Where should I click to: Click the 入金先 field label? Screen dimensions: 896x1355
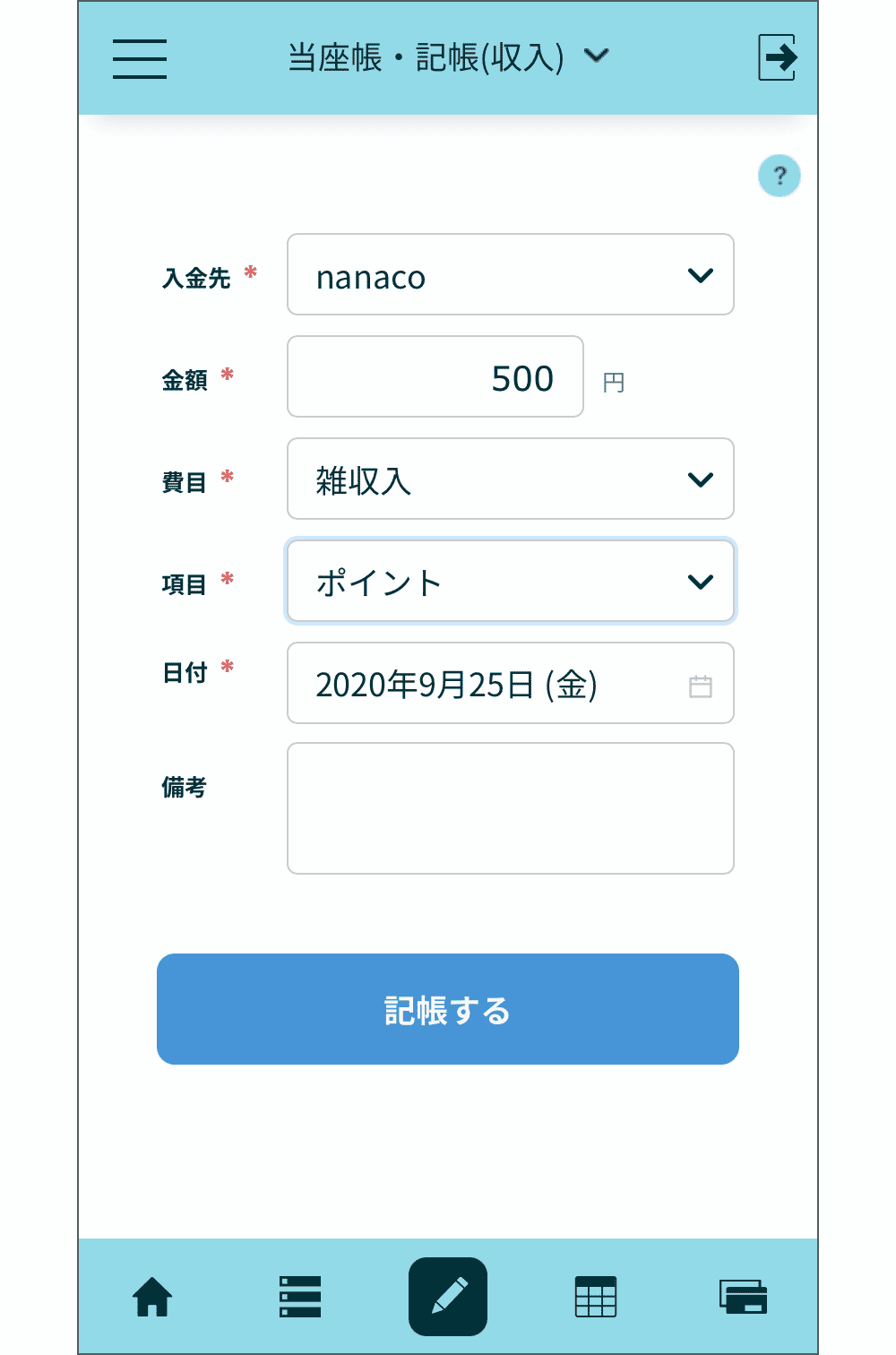tap(196, 278)
